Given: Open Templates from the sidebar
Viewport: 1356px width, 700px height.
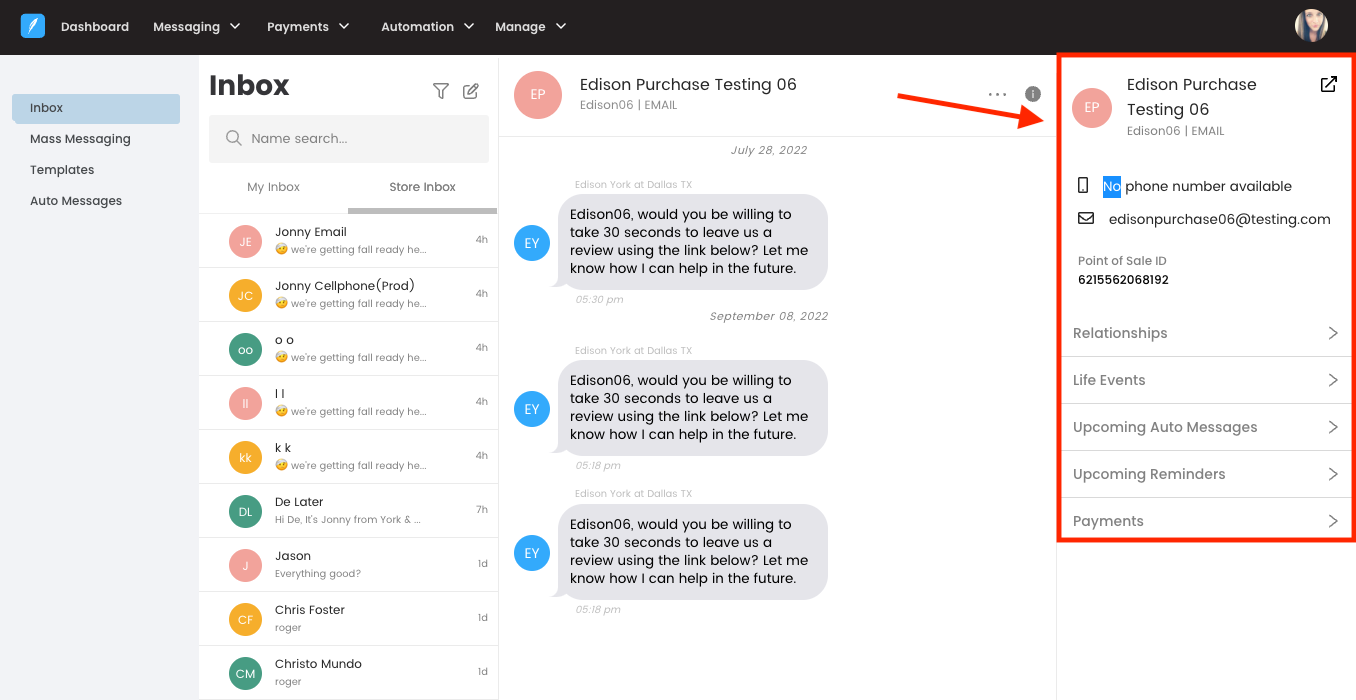Looking at the screenshot, I should (x=62, y=169).
